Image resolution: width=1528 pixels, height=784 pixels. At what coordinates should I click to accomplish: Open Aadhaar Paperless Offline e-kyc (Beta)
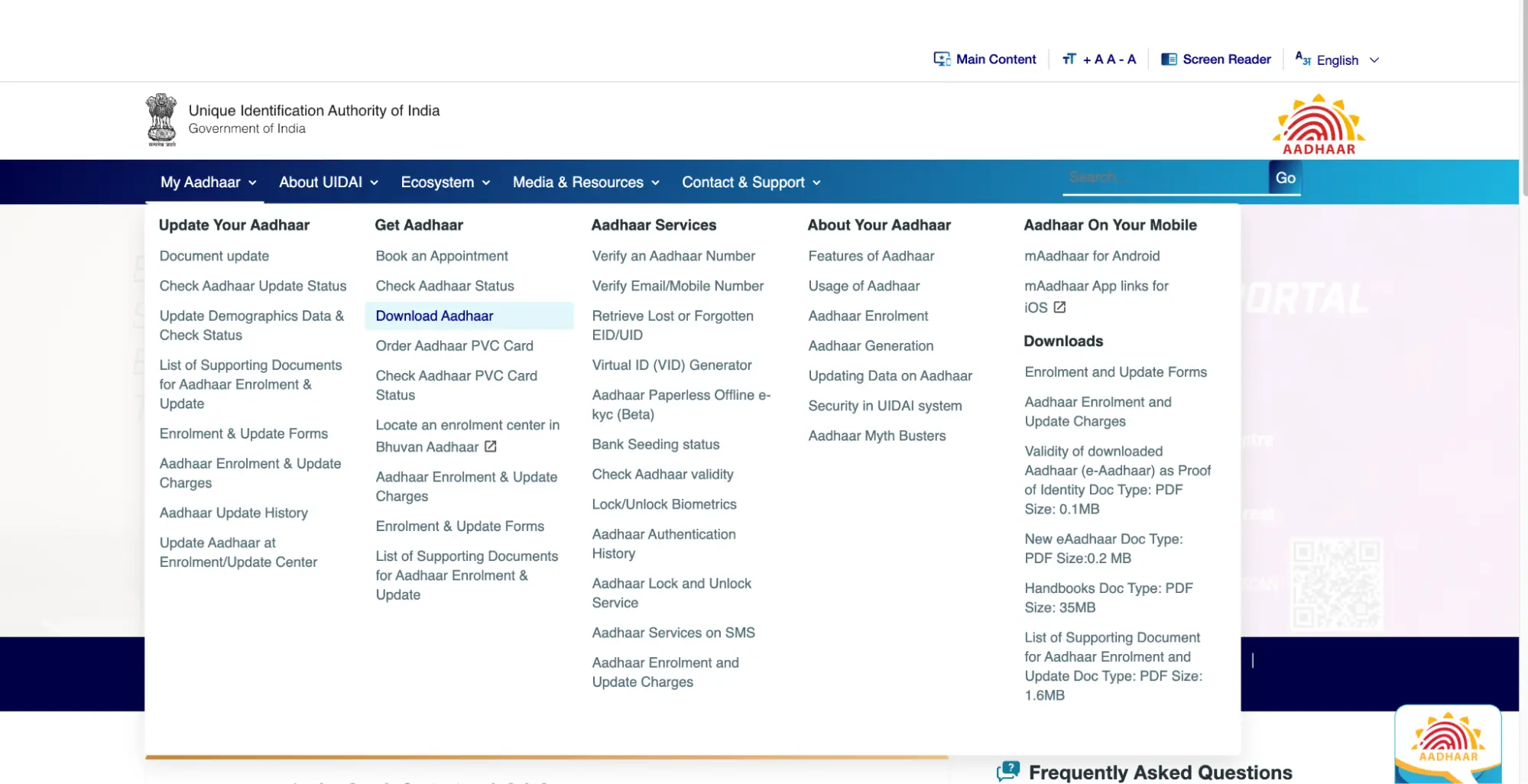coord(681,404)
